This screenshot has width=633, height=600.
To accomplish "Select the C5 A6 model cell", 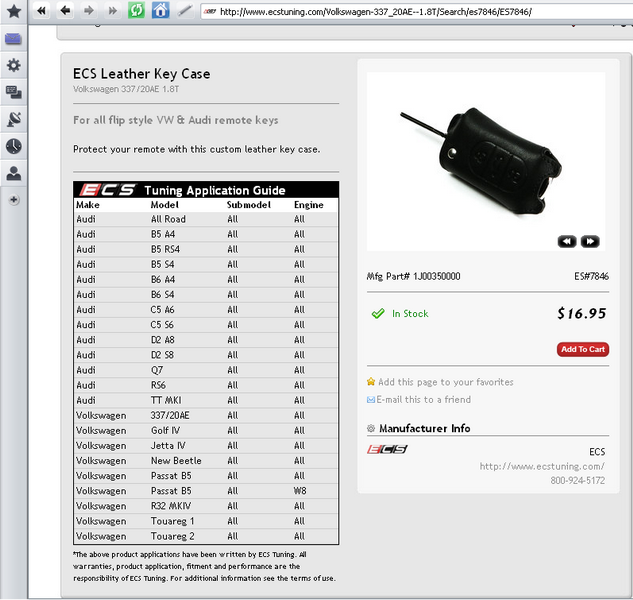I will pyautogui.click(x=162, y=310).
